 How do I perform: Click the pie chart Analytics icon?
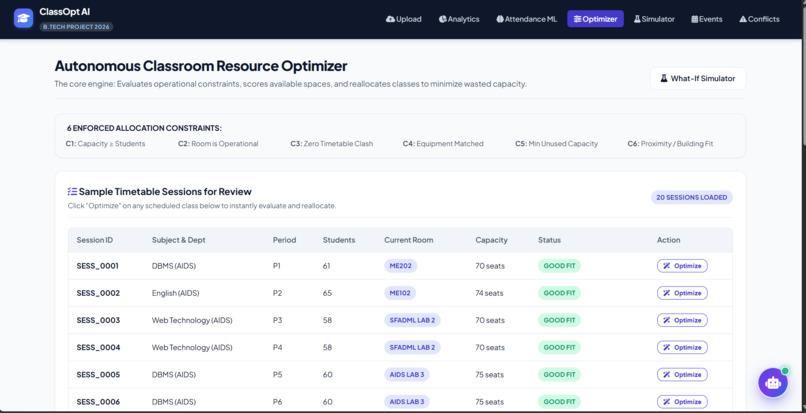[x=443, y=19]
